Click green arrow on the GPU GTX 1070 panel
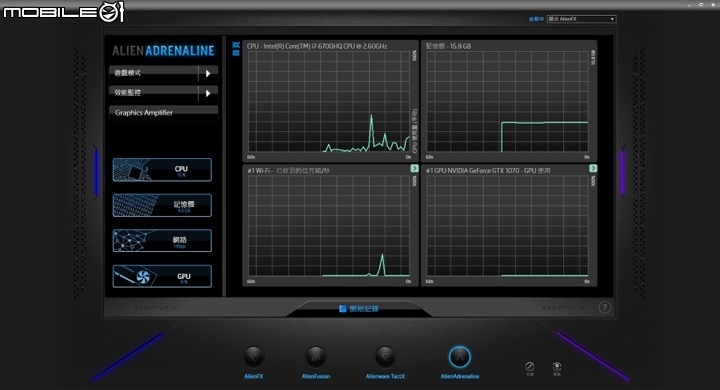The image size is (720, 390). coord(593,169)
